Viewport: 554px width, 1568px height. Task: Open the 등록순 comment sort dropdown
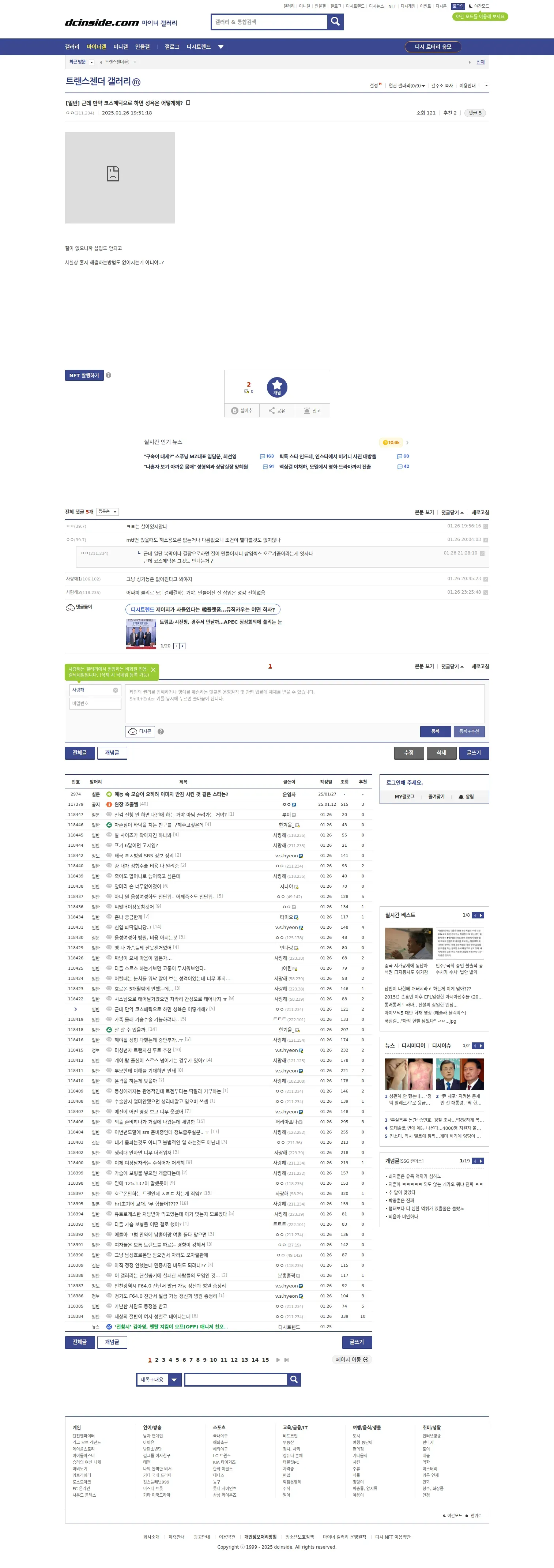[107, 512]
